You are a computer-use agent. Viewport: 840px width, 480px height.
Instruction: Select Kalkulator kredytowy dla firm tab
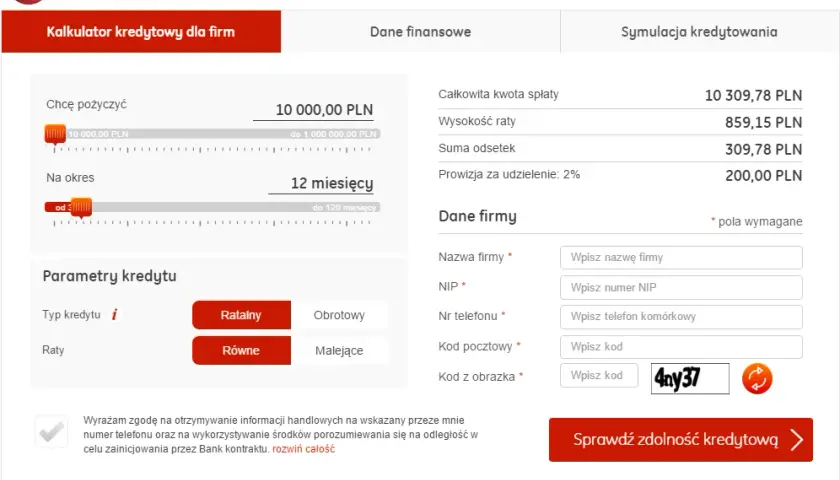(141, 32)
